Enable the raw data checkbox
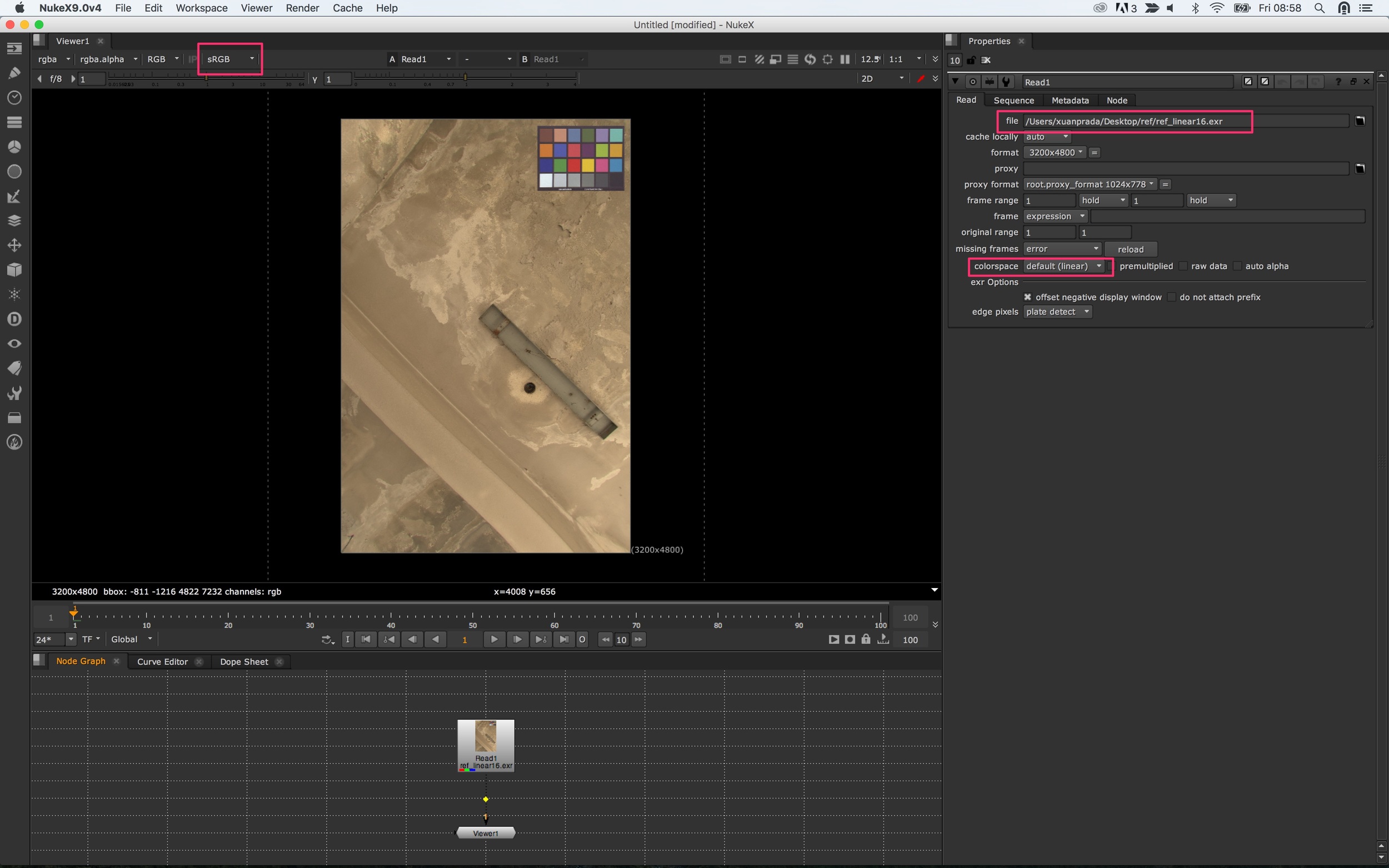This screenshot has height=868, width=1389. (x=1183, y=266)
